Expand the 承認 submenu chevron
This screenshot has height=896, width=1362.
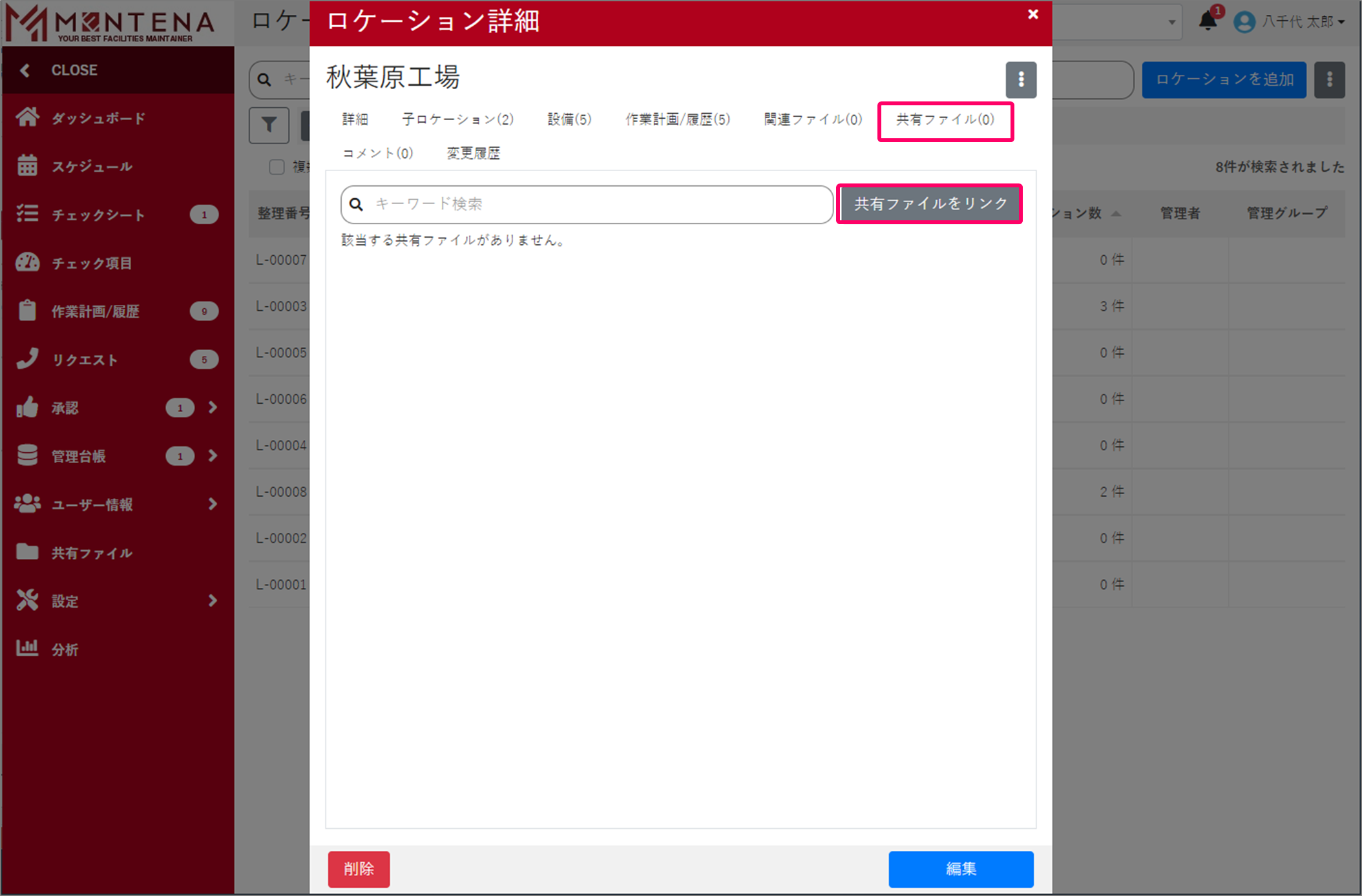tap(213, 407)
